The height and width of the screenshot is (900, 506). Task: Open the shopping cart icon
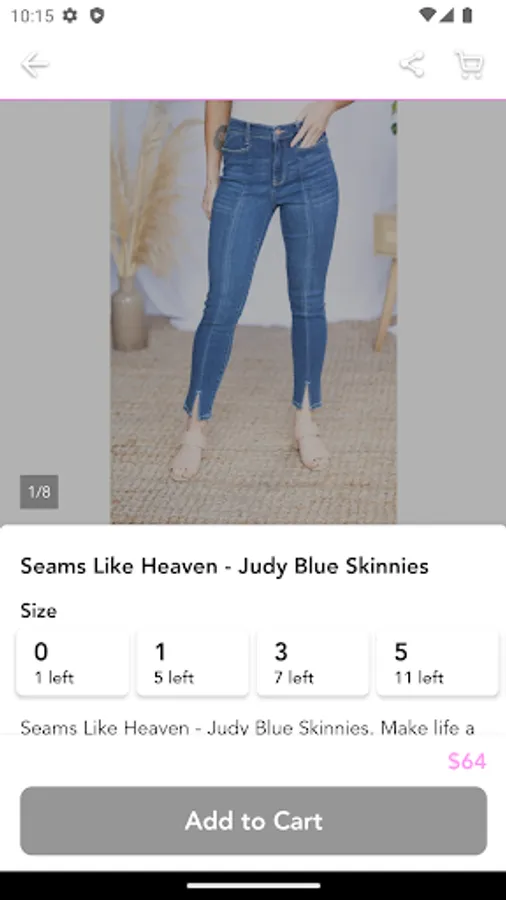tap(469, 64)
